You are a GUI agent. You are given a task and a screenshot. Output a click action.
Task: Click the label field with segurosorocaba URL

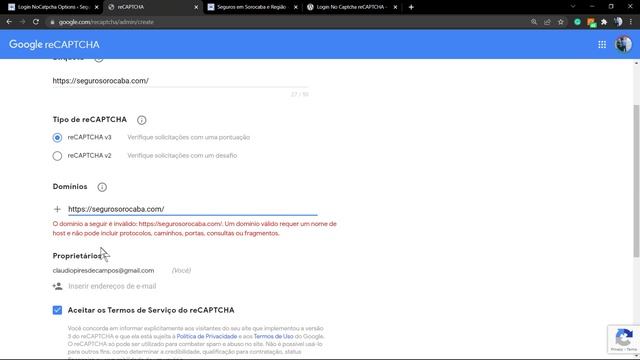click(180, 81)
